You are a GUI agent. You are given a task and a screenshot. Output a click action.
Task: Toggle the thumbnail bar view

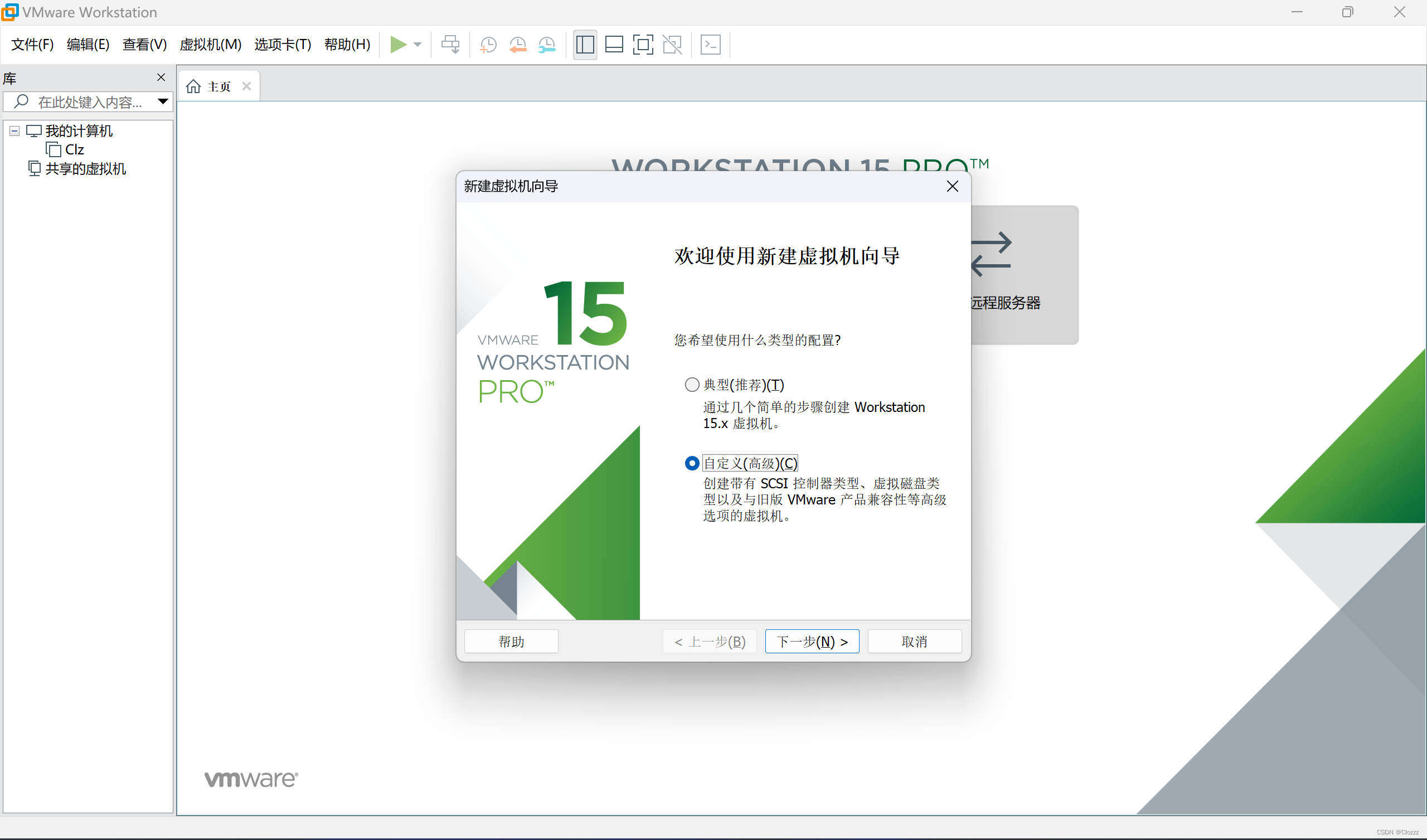[x=614, y=45]
